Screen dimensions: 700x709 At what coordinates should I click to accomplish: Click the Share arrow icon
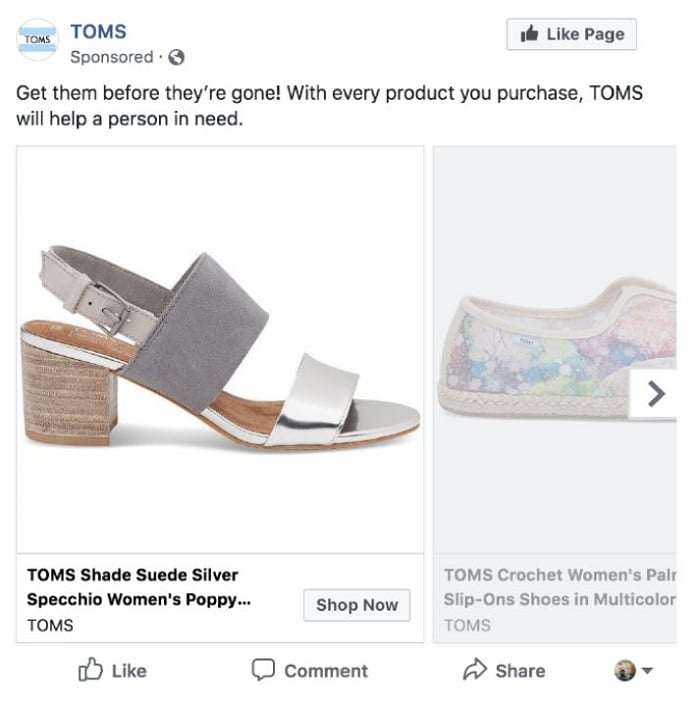(x=475, y=670)
